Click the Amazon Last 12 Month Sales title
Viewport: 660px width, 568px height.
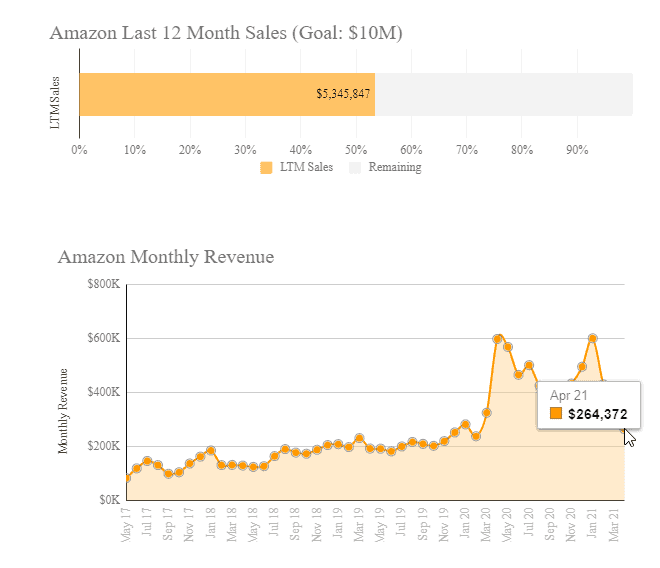pos(226,33)
